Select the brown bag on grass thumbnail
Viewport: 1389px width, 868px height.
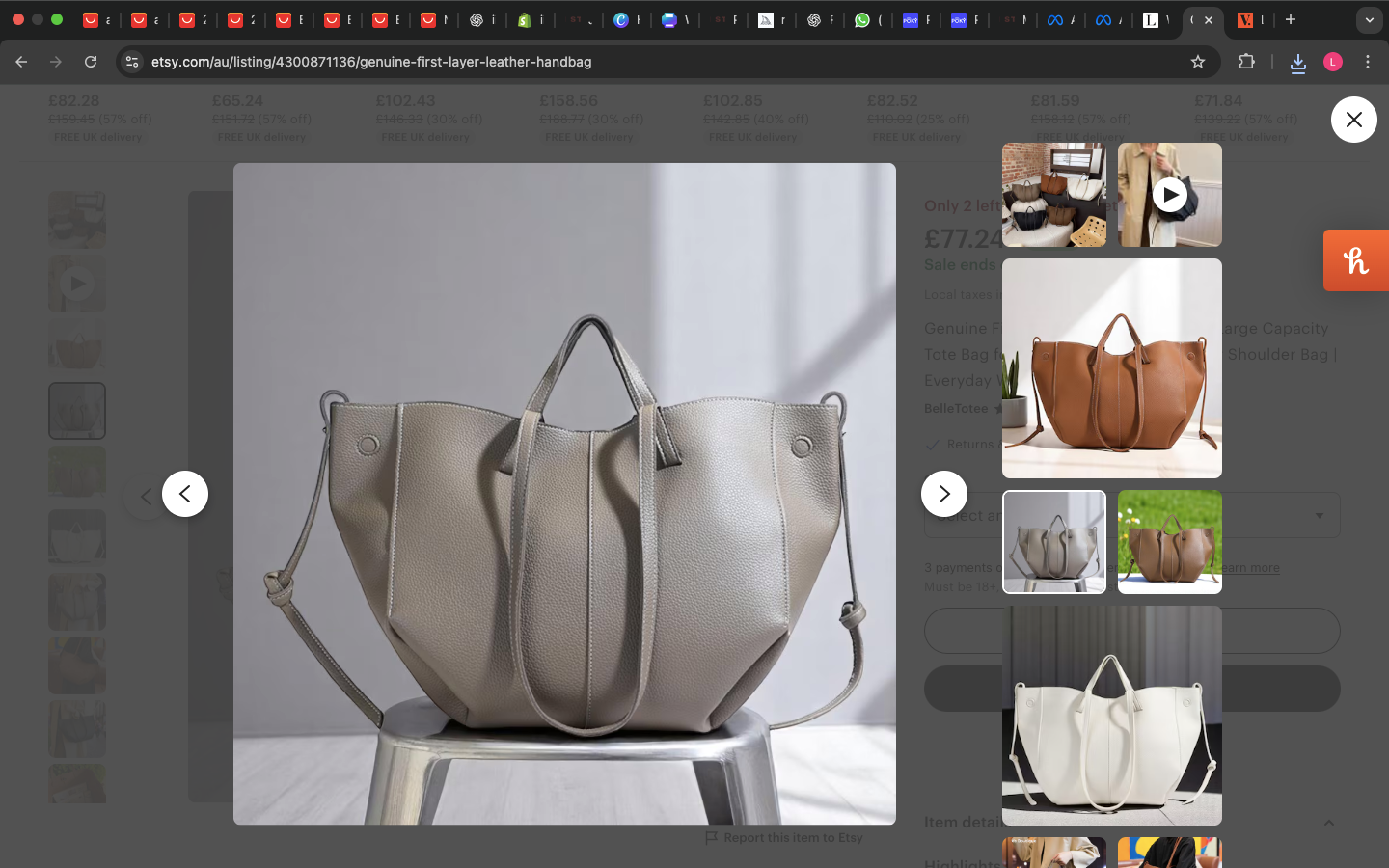point(1170,542)
